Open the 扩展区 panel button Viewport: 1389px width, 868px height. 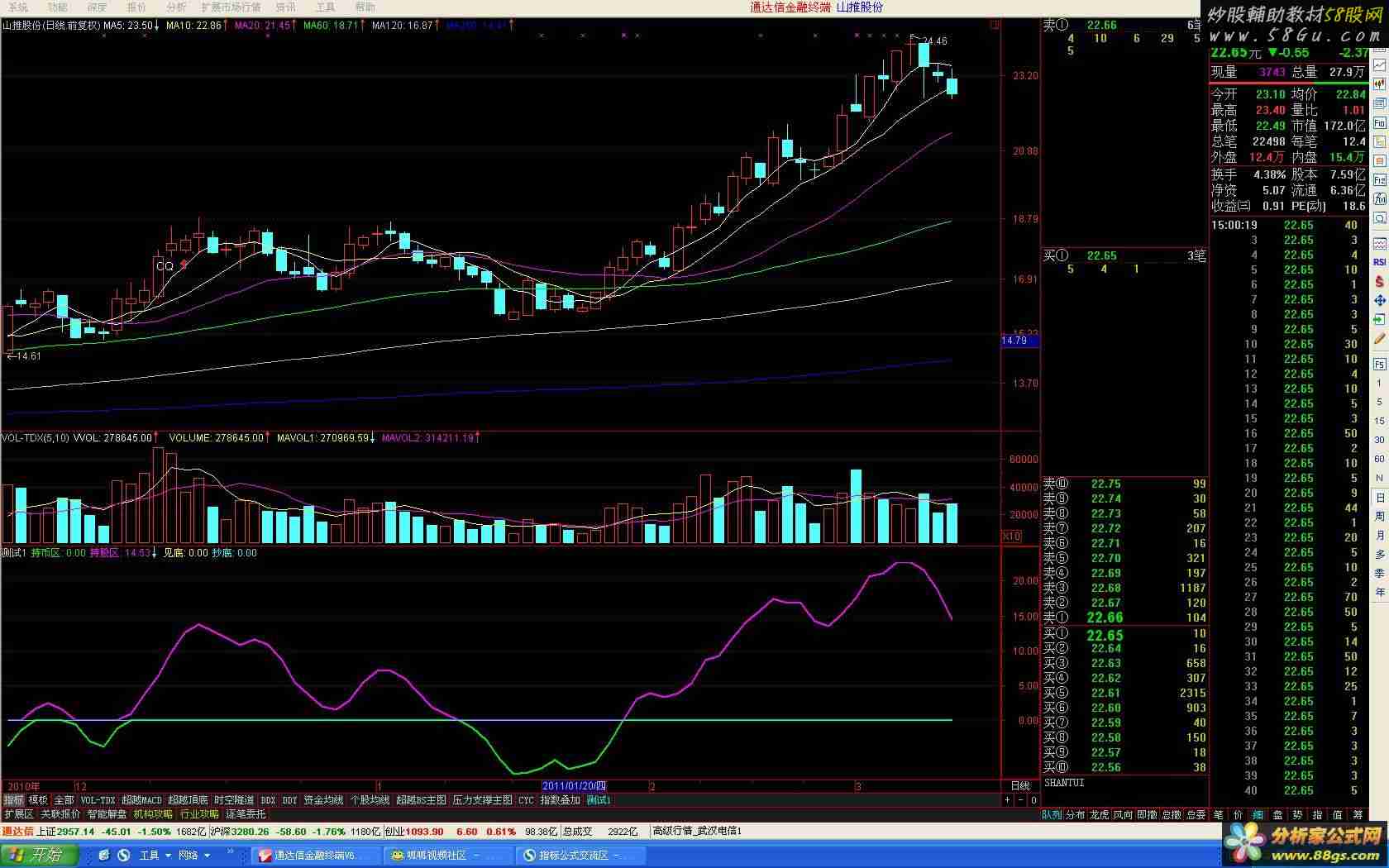pos(19,814)
